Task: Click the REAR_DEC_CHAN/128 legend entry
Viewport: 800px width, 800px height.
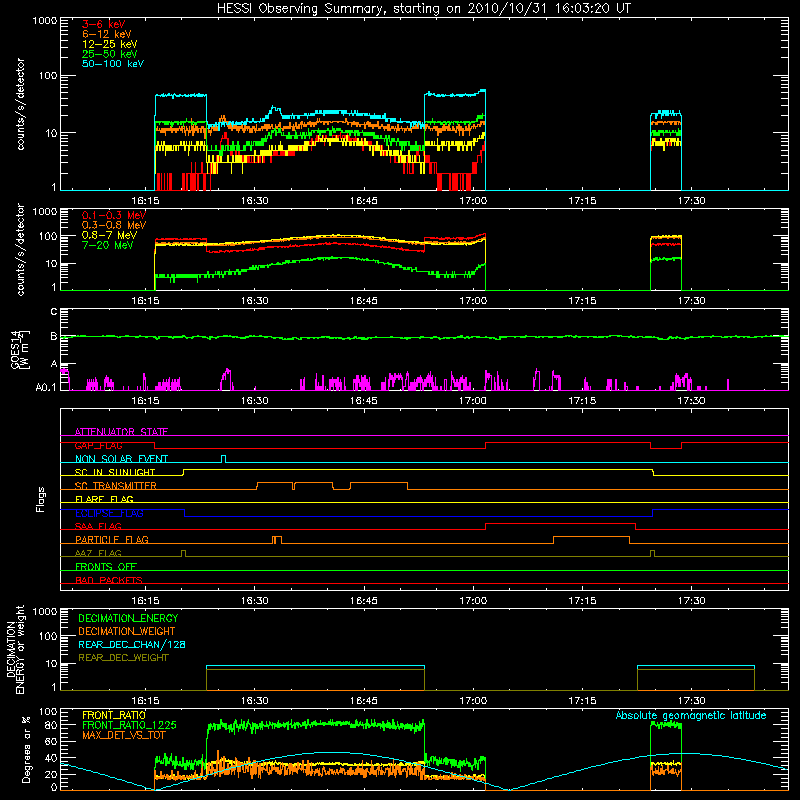Action: point(132,644)
